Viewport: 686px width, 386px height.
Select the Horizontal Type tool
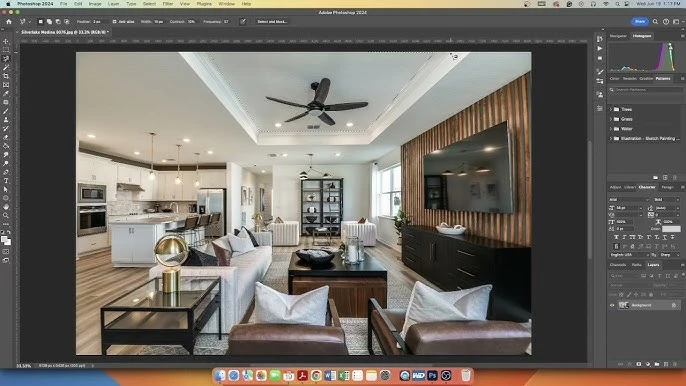click(x=6, y=181)
